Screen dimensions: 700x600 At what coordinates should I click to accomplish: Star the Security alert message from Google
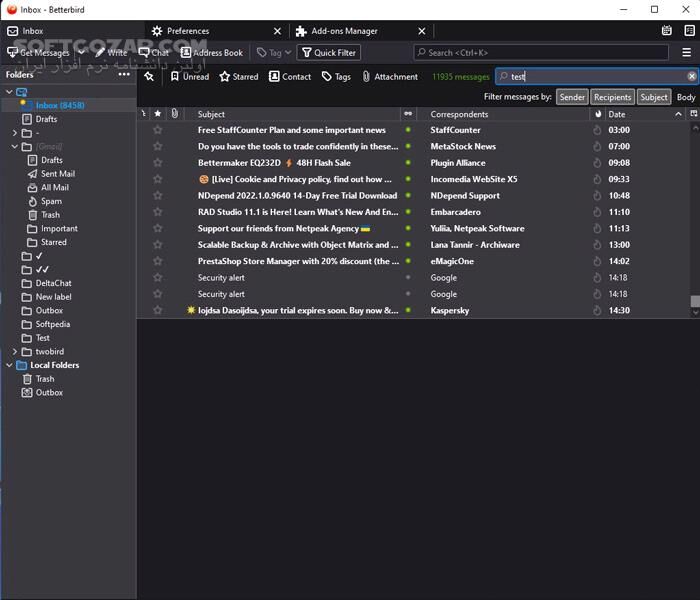(x=157, y=278)
